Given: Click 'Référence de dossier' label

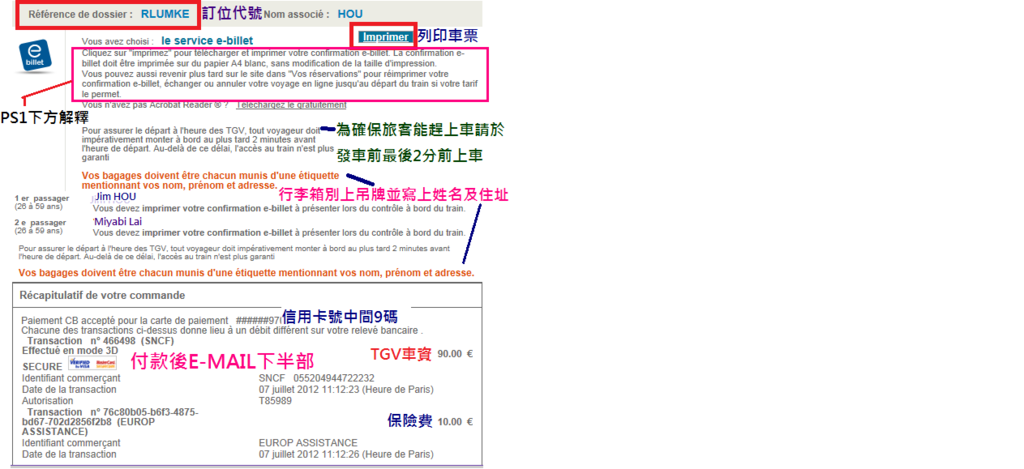Looking at the screenshot, I should [x=80, y=14].
